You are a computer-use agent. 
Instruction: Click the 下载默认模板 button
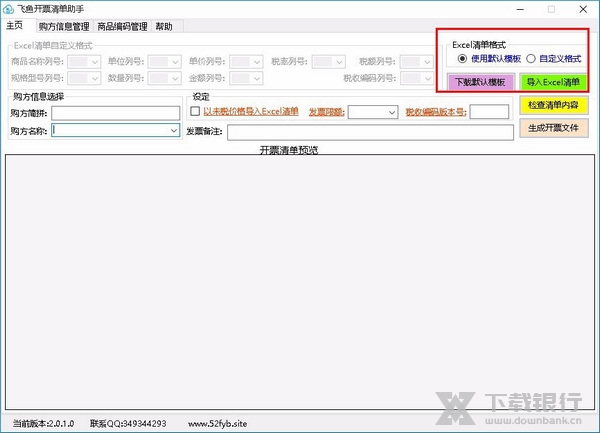tap(480, 82)
